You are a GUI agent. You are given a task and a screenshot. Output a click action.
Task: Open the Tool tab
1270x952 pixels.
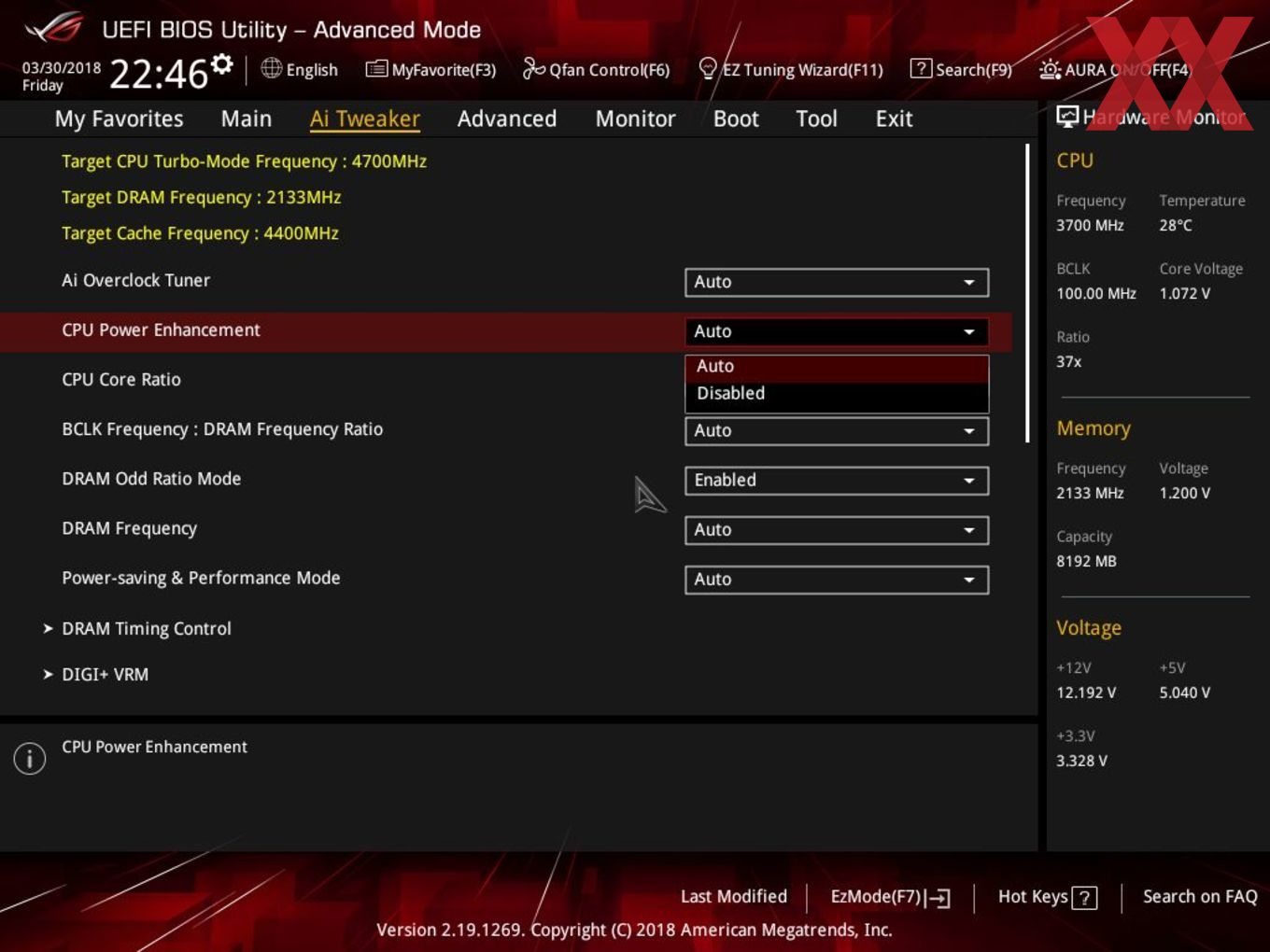click(816, 119)
